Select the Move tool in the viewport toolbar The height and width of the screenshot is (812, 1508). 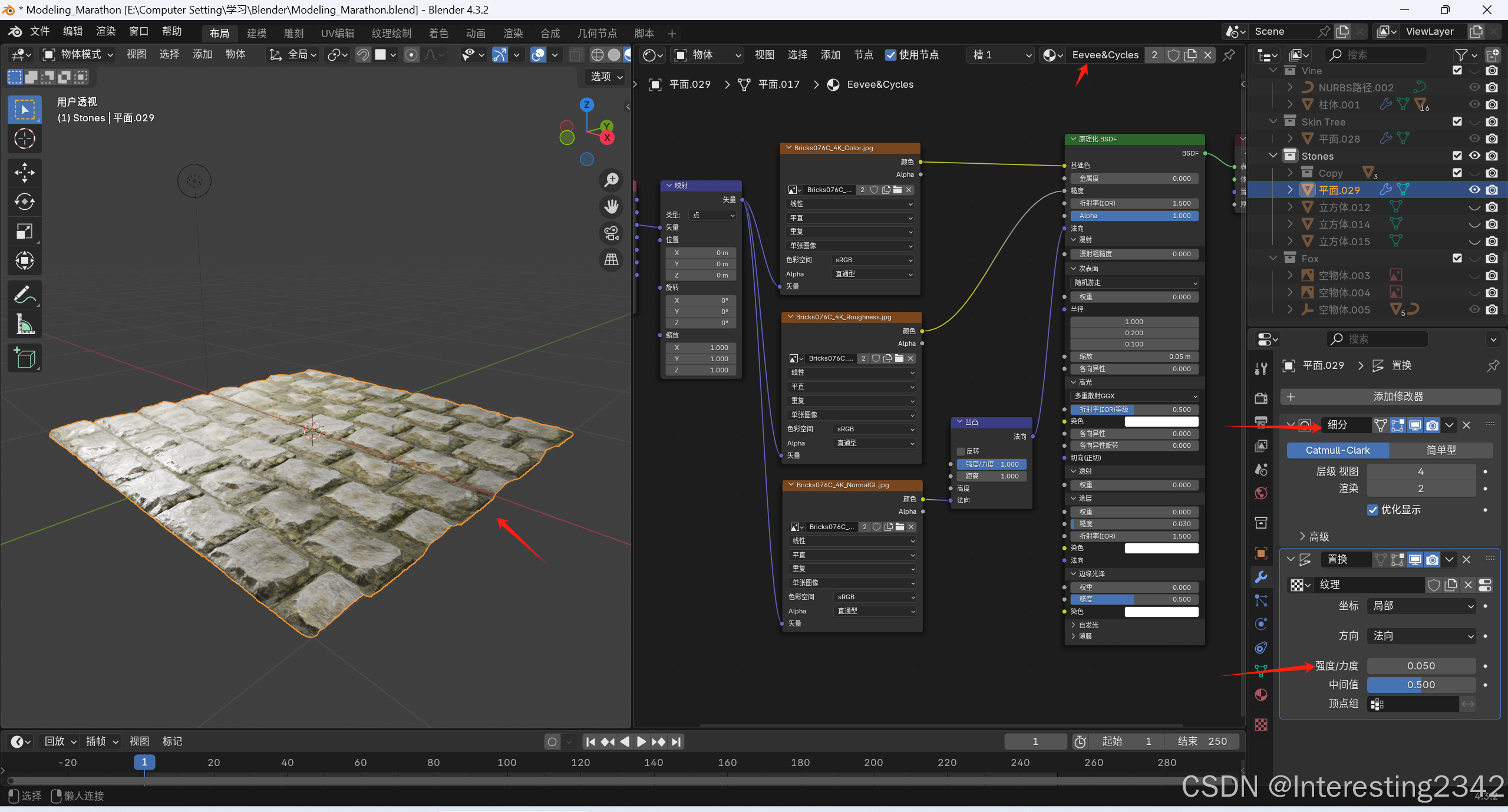24,173
